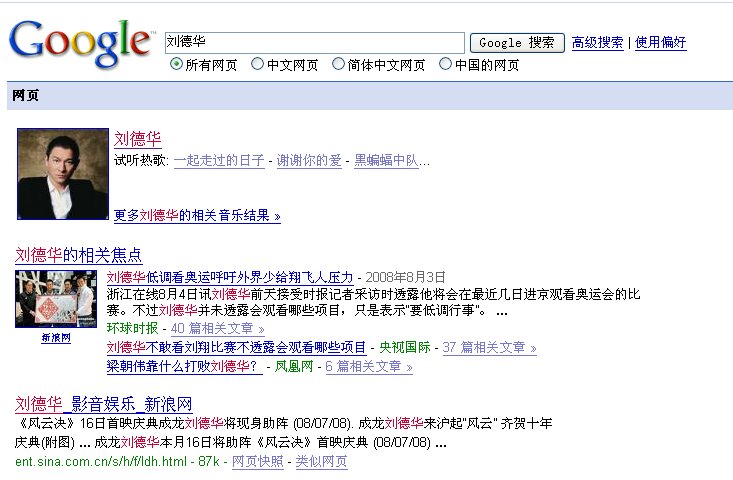Click the news photo thumbnail above 新浪网
Image resolution: width=733 pixels, height=480 pixels.
point(56,299)
